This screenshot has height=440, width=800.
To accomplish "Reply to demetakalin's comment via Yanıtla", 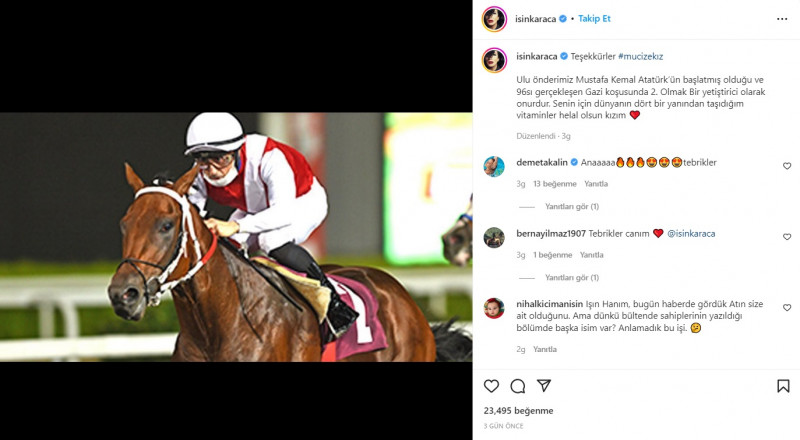I will [x=596, y=184].
